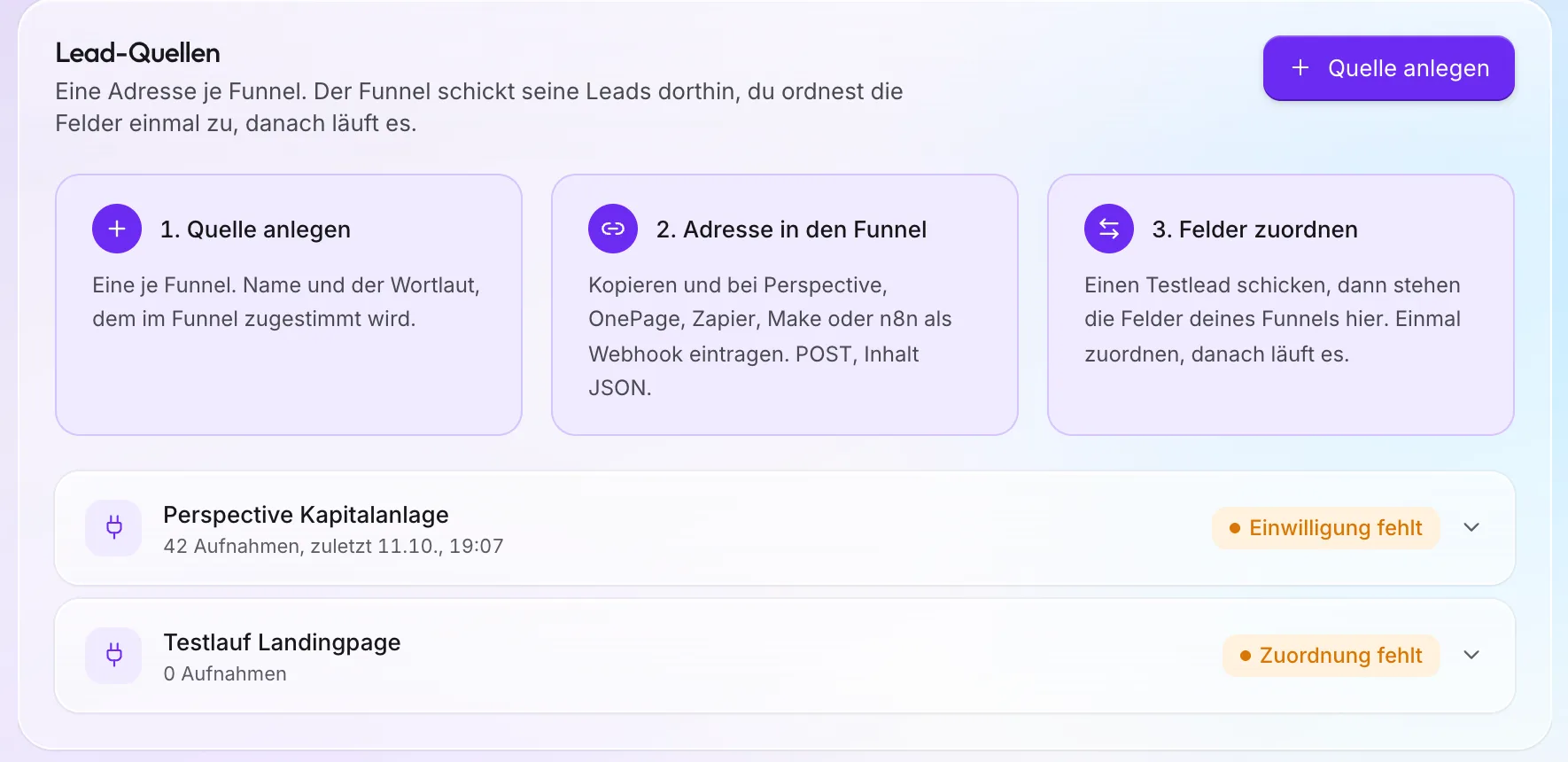Click the "3. Felder zuordnen" step heading
Image resolution: width=1568 pixels, height=762 pixels.
(x=1254, y=229)
